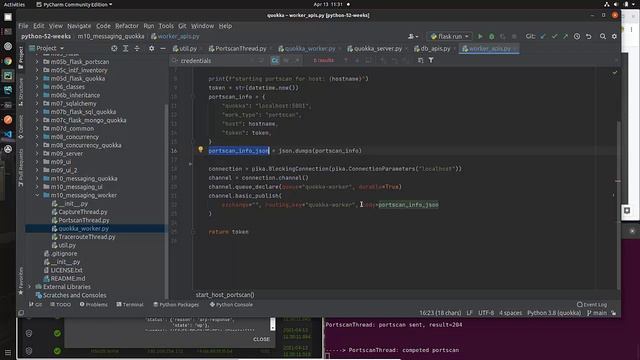Open the Refactor menu
The width and height of the screenshot is (640, 360).
[x=127, y=26]
